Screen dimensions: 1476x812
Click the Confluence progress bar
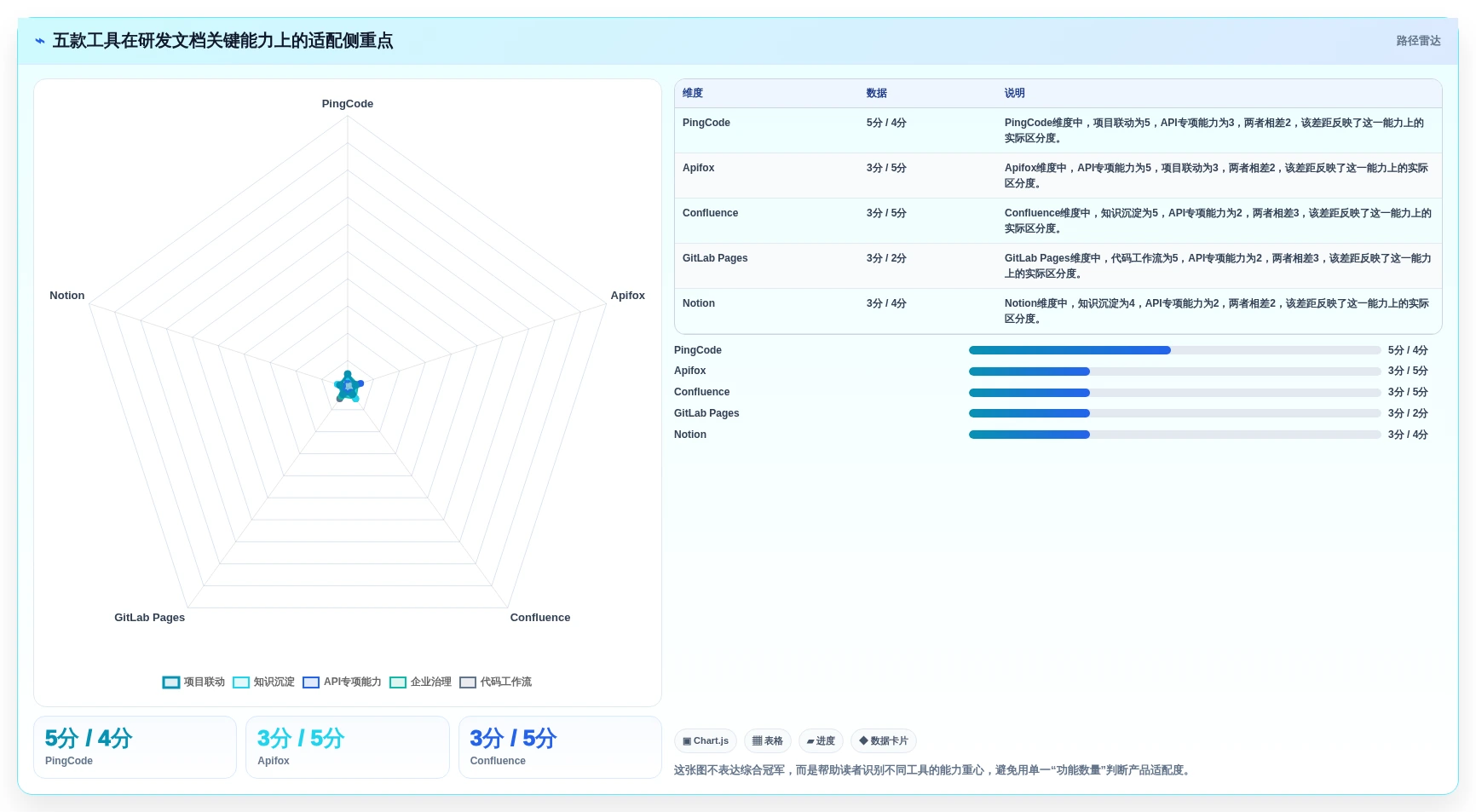[1174, 393]
